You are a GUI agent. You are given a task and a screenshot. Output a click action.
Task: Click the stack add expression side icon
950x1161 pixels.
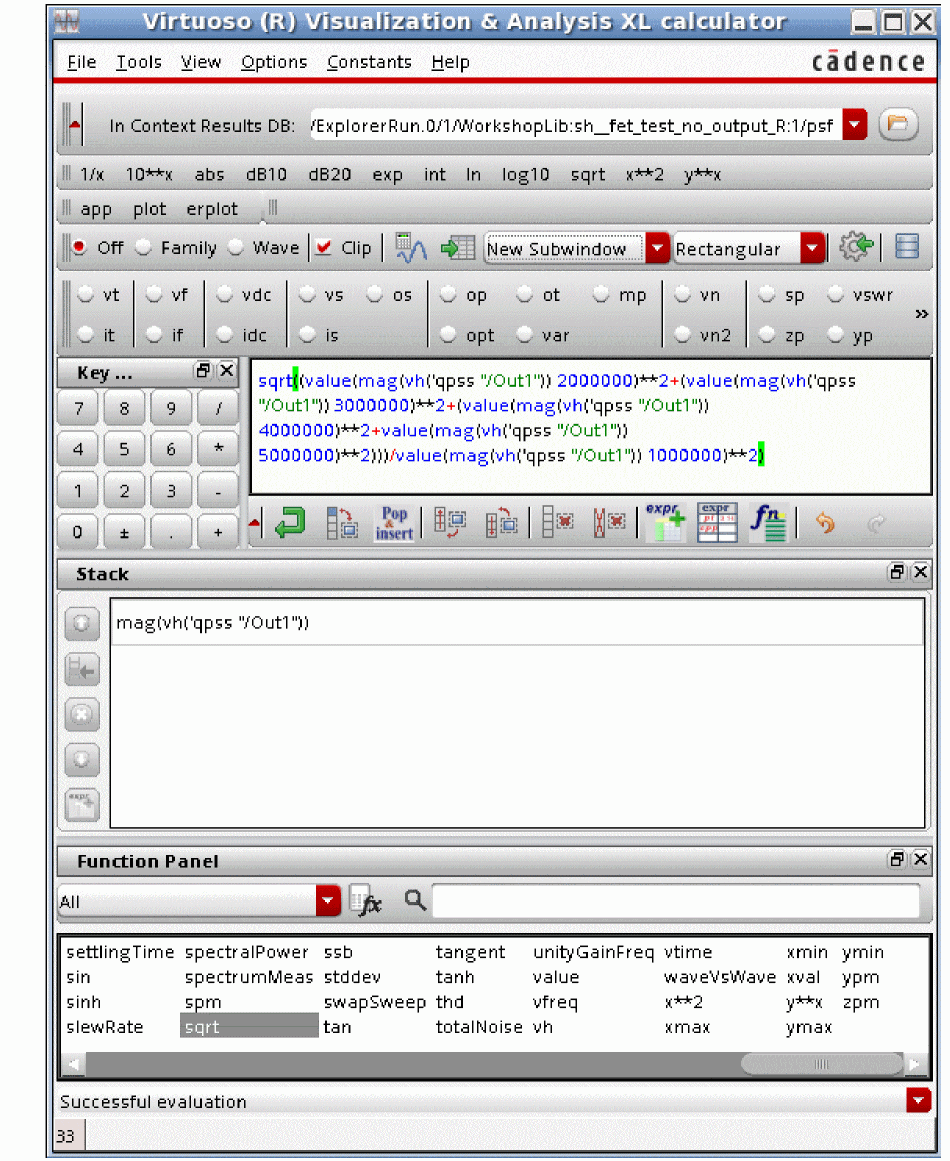coord(81,806)
